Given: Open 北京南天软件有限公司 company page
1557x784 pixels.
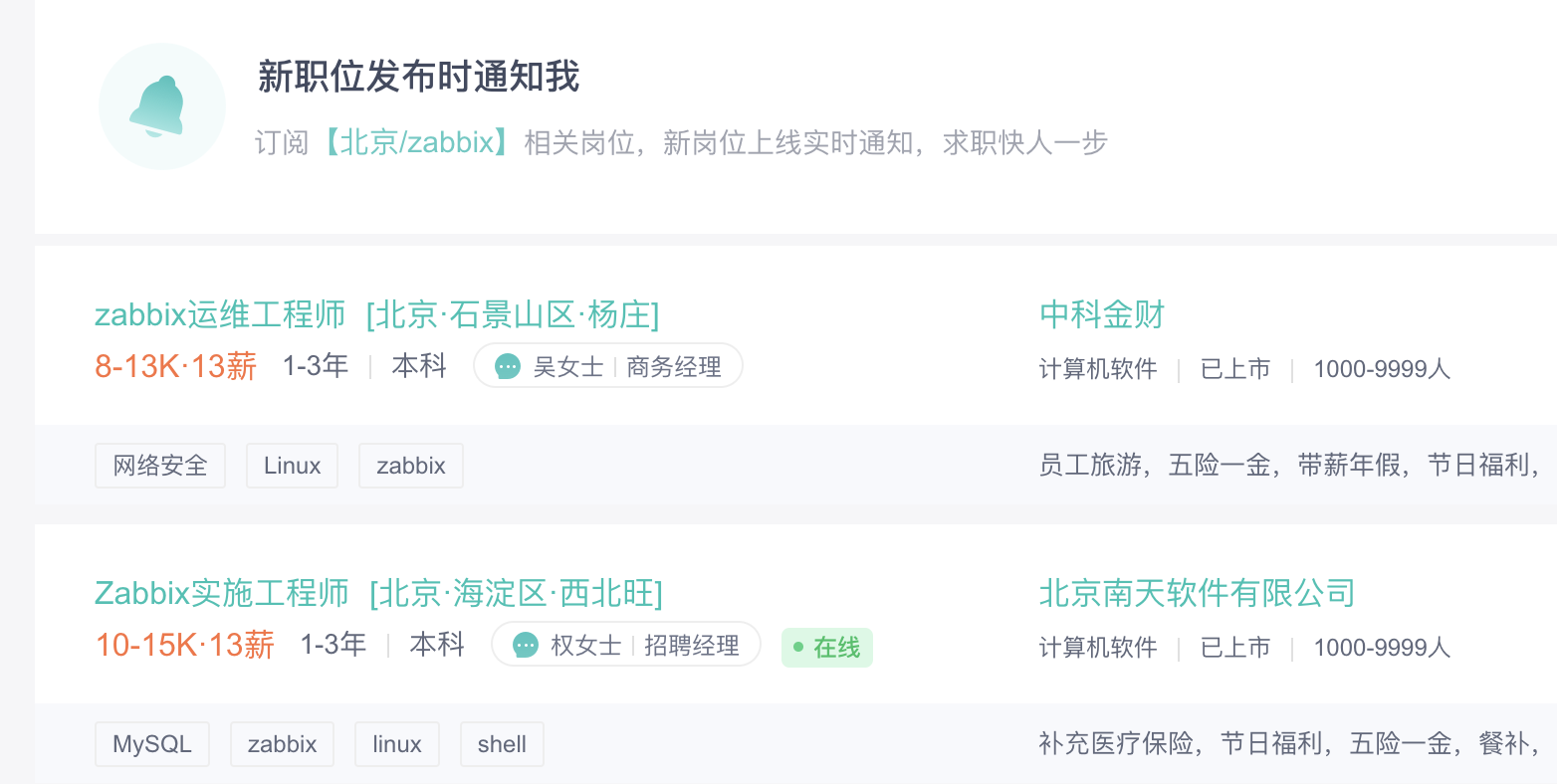Looking at the screenshot, I should click(x=1197, y=594).
